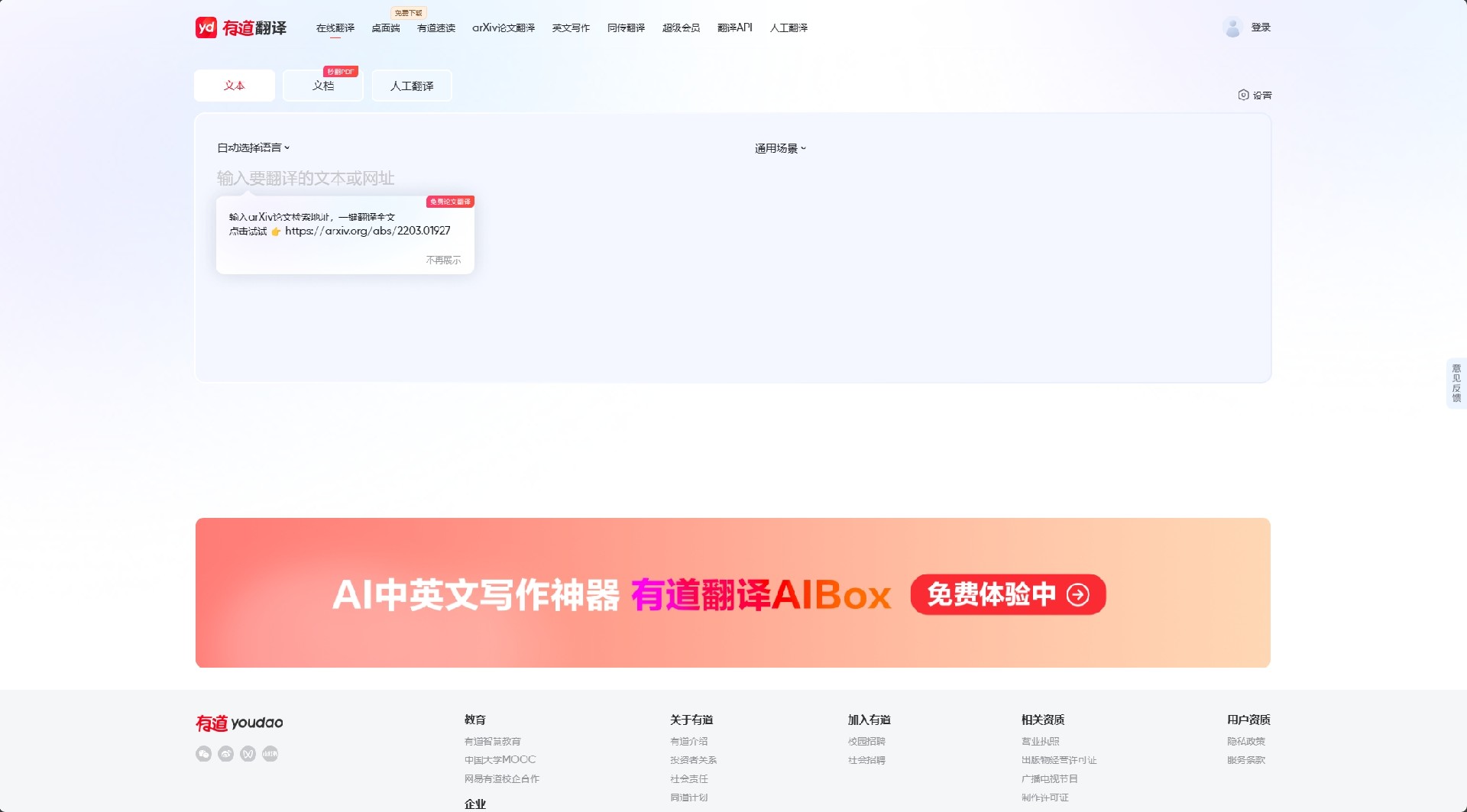Expand the 意见反馈 feedback panel
The image size is (1467, 812).
click(1457, 383)
